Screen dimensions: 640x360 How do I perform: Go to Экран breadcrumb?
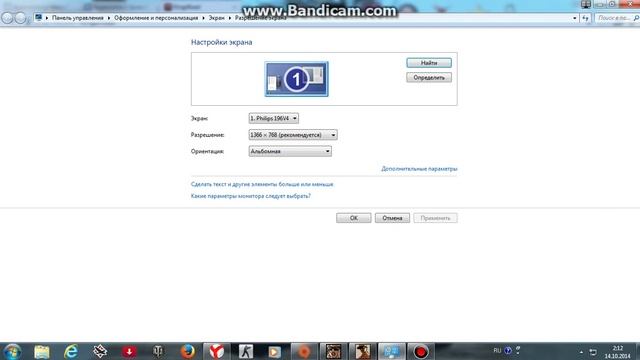tap(216, 18)
